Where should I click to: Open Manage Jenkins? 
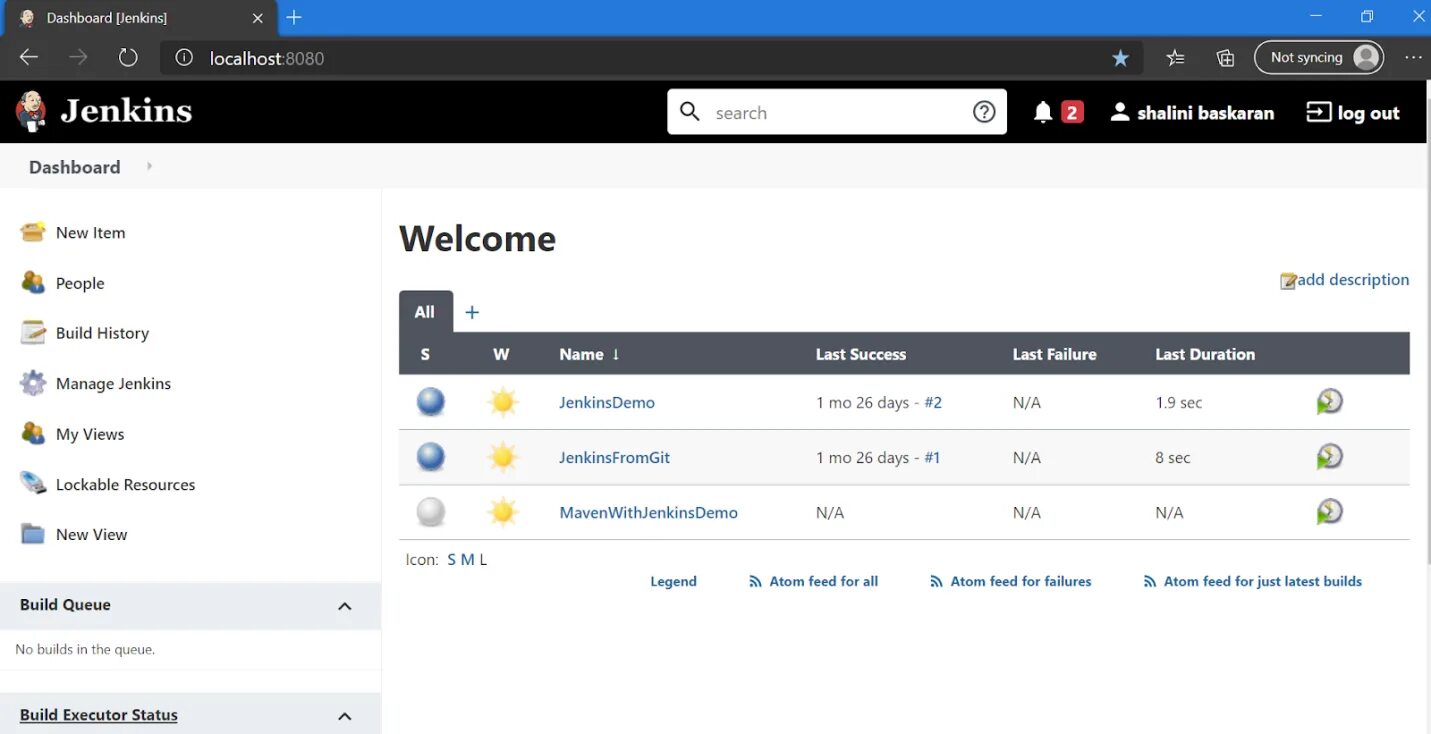tap(113, 383)
